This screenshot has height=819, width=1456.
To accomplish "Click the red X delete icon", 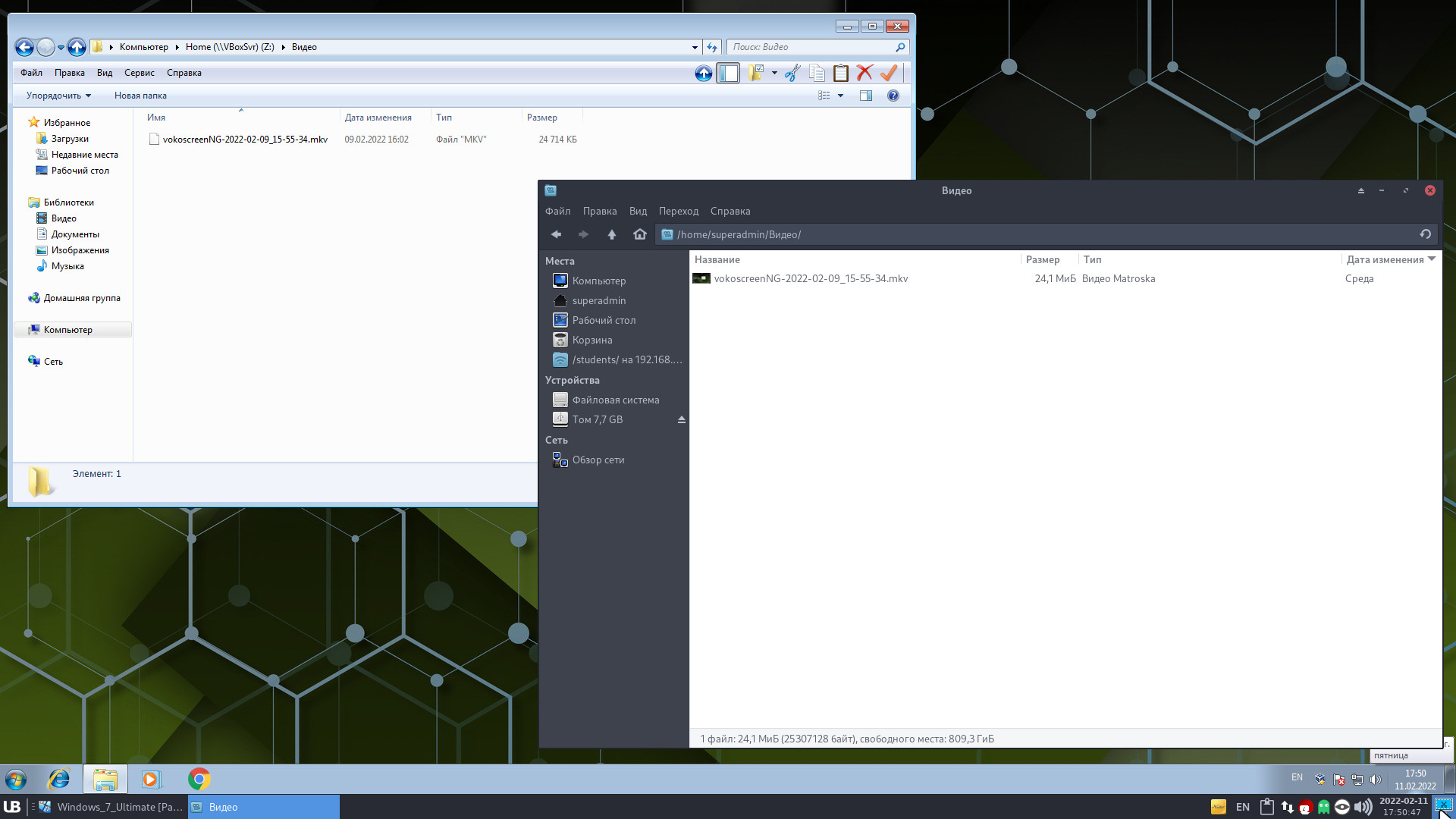I will click(x=864, y=73).
